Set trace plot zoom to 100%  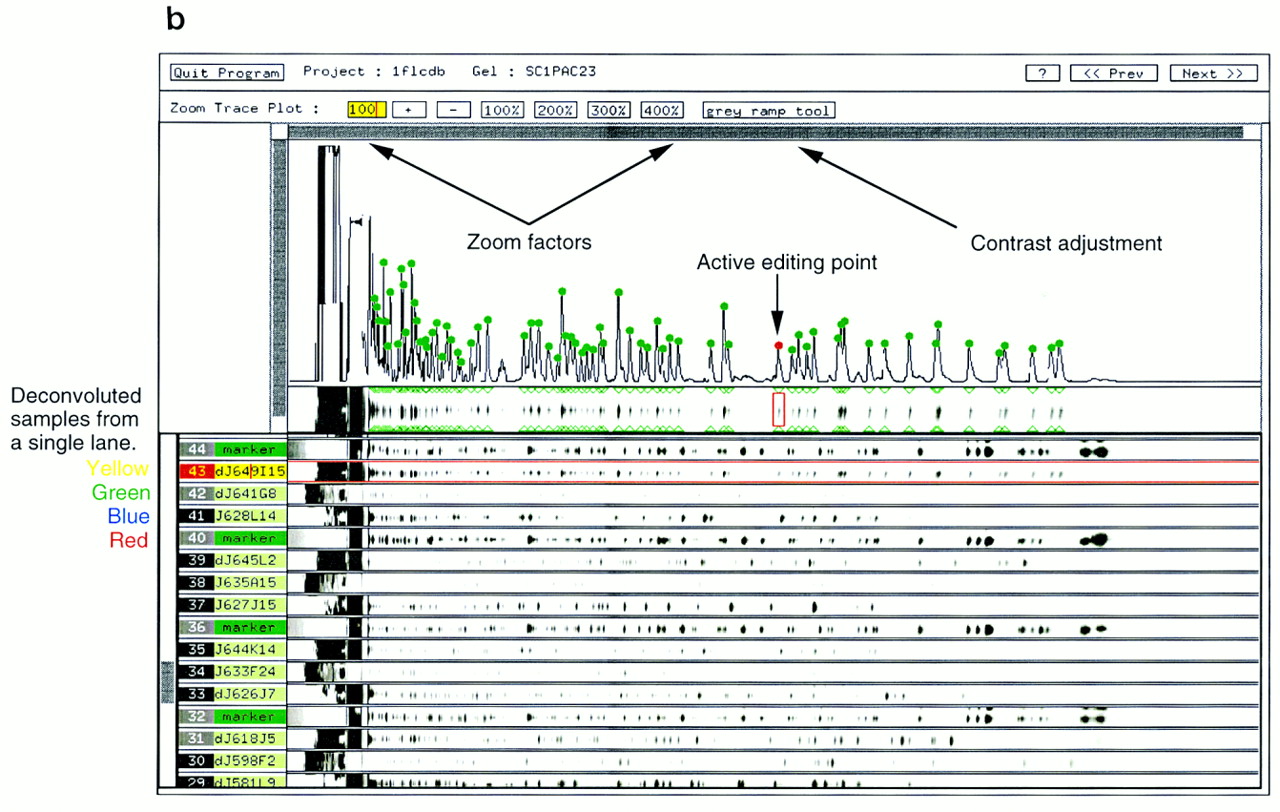tap(502, 110)
